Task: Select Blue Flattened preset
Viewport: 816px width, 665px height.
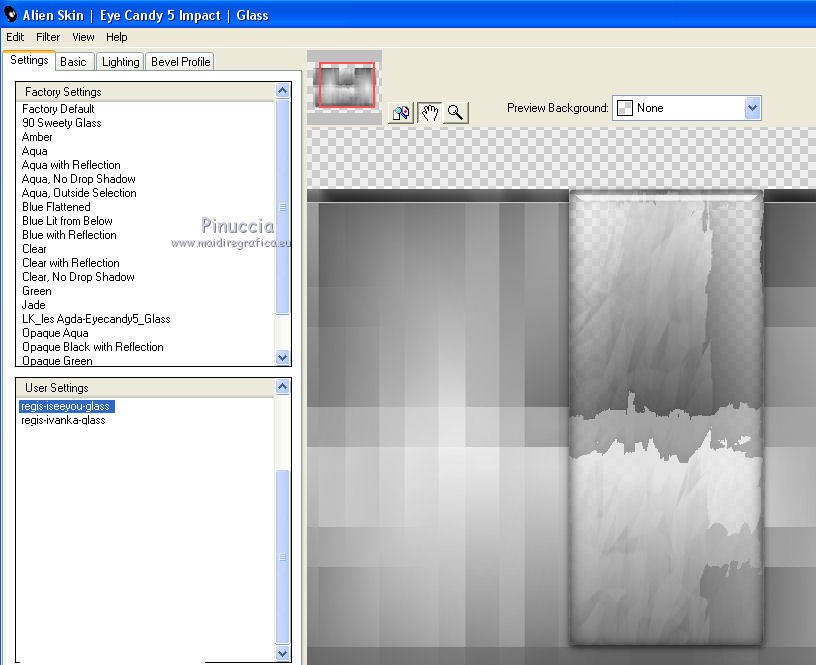Action: pyautogui.click(x=56, y=207)
